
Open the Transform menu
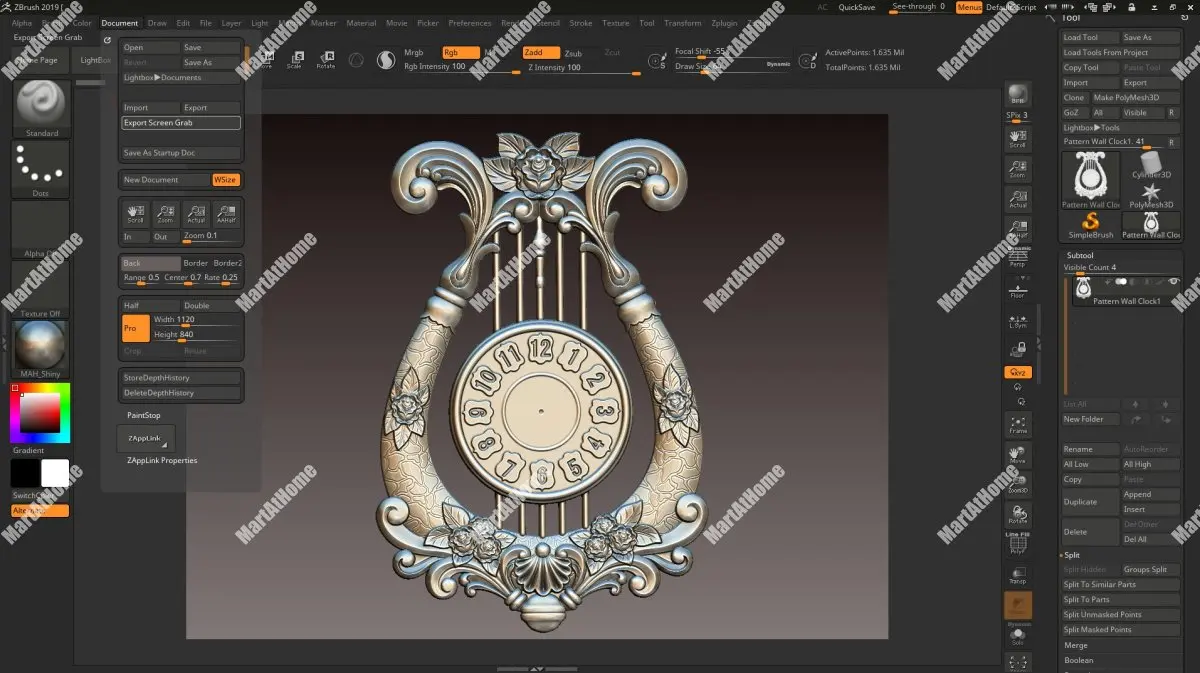(x=683, y=23)
